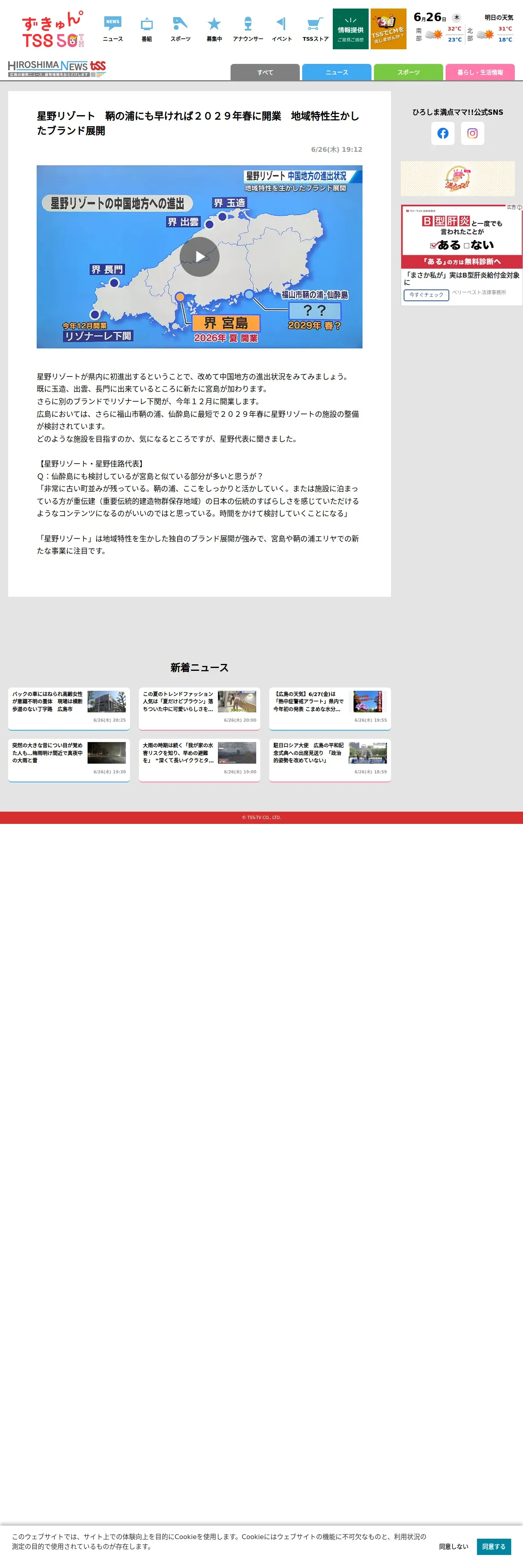Click the © TSS-TV CO., LTD. footer text
Viewport: 523px width, 1568px height.
pos(261,817)
